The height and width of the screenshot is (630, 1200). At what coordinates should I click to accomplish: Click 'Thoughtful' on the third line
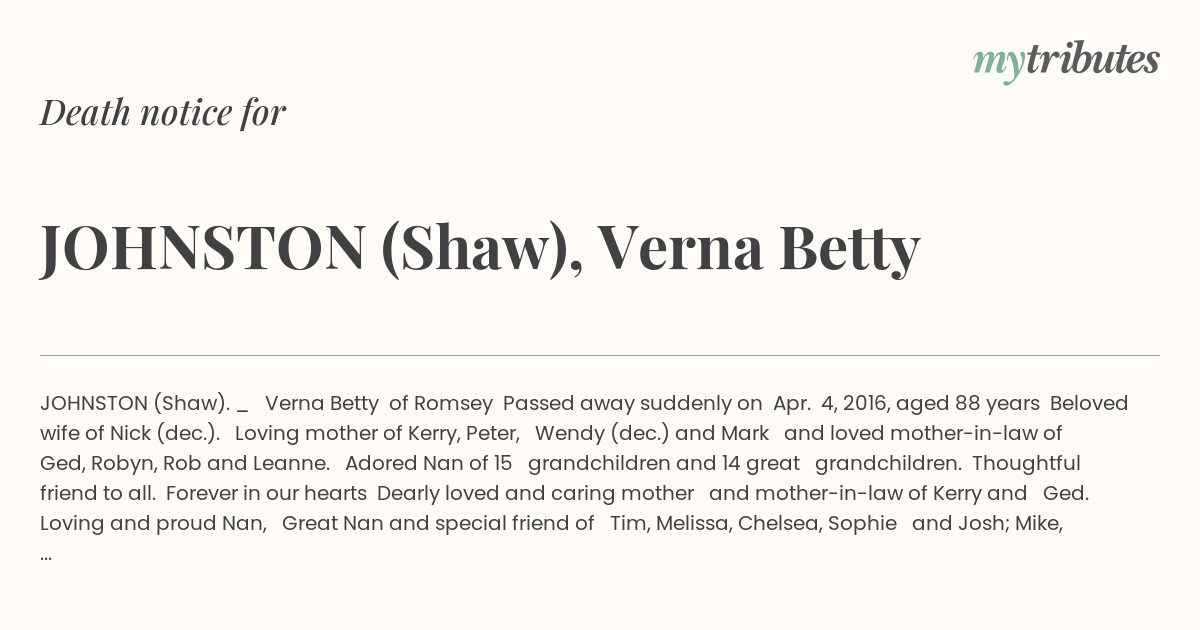(1026, 463)
